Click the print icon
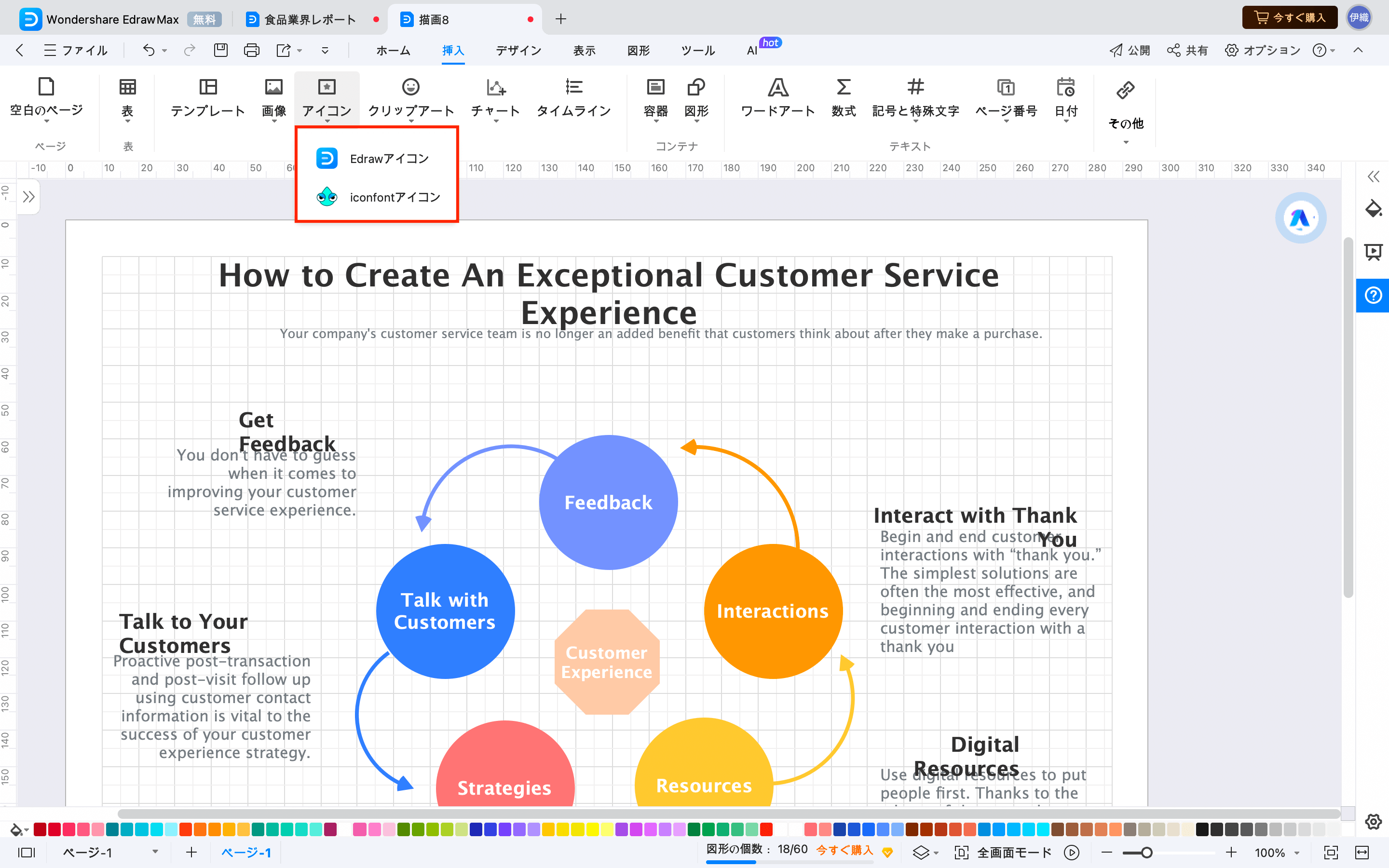Viewport: 1389px width, 868px height. [251, 51]
